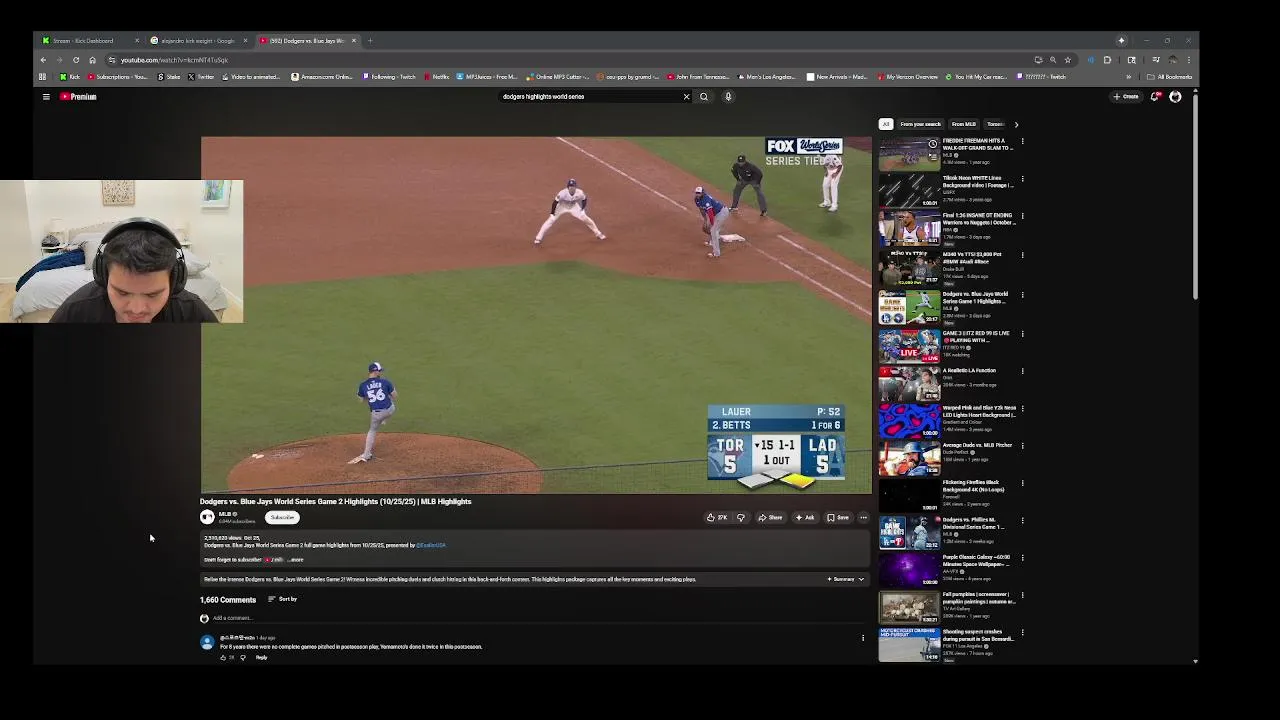The width and height of the screenshot is (1280, 720).
Task: Open the Twitter bookmark
Action: tap(201, 77)
